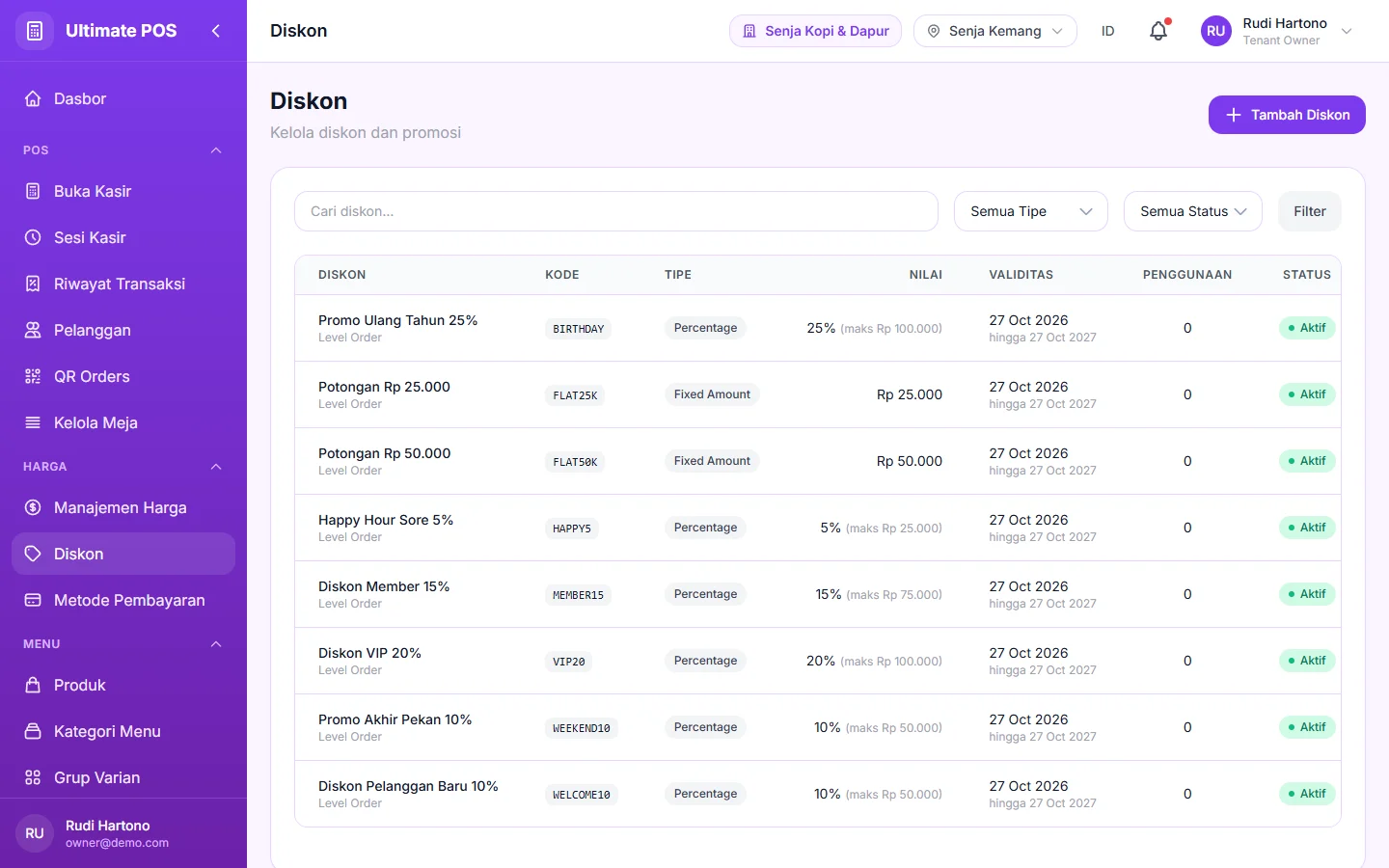Click the Manajemen Harga coin icon
Viewport: 1389px width, 868px height.
(x=33, y=507)
